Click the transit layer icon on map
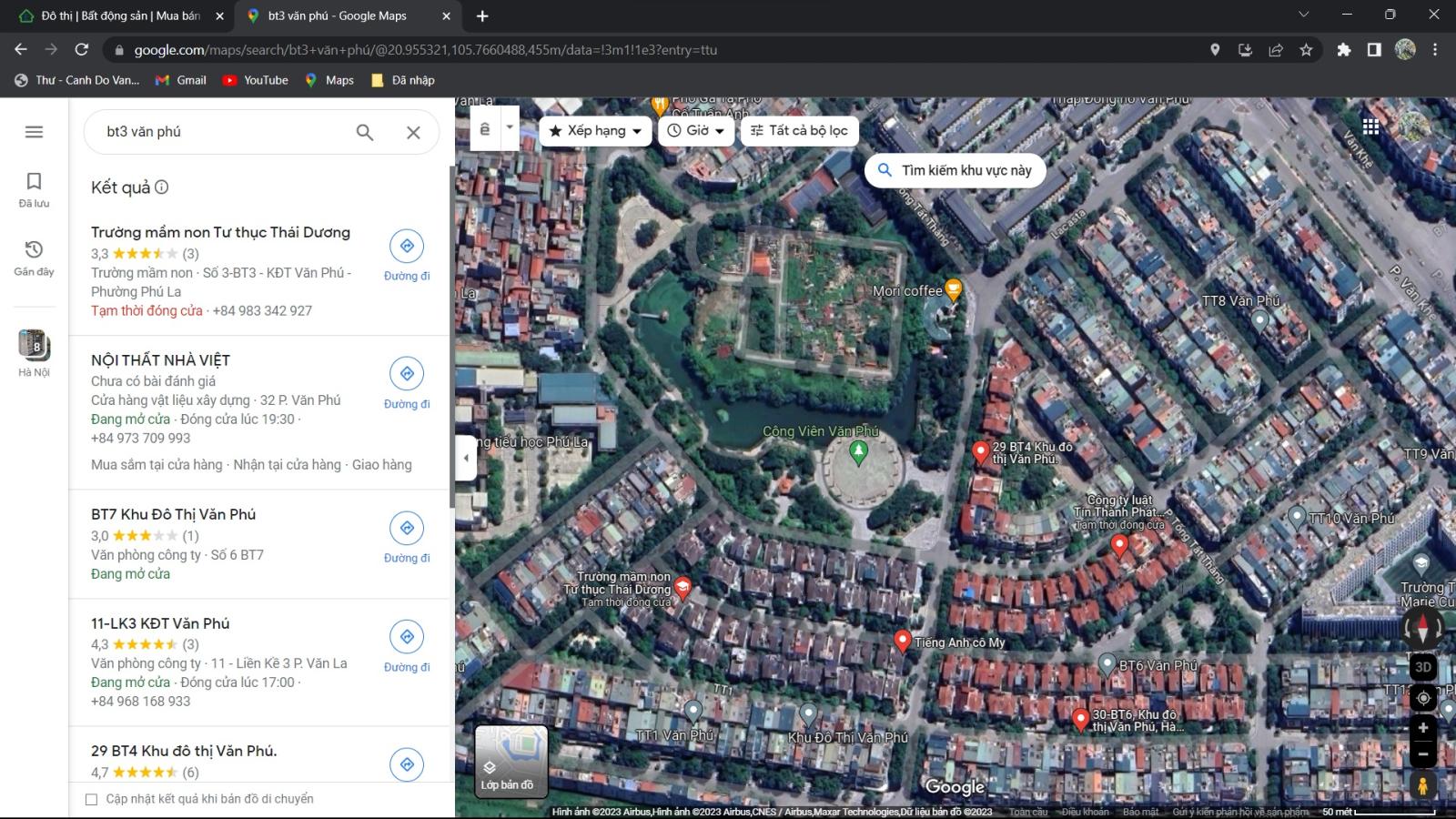Image resolution: width=1456 pixels, height=819 pixels. click(x=485, y=129)
